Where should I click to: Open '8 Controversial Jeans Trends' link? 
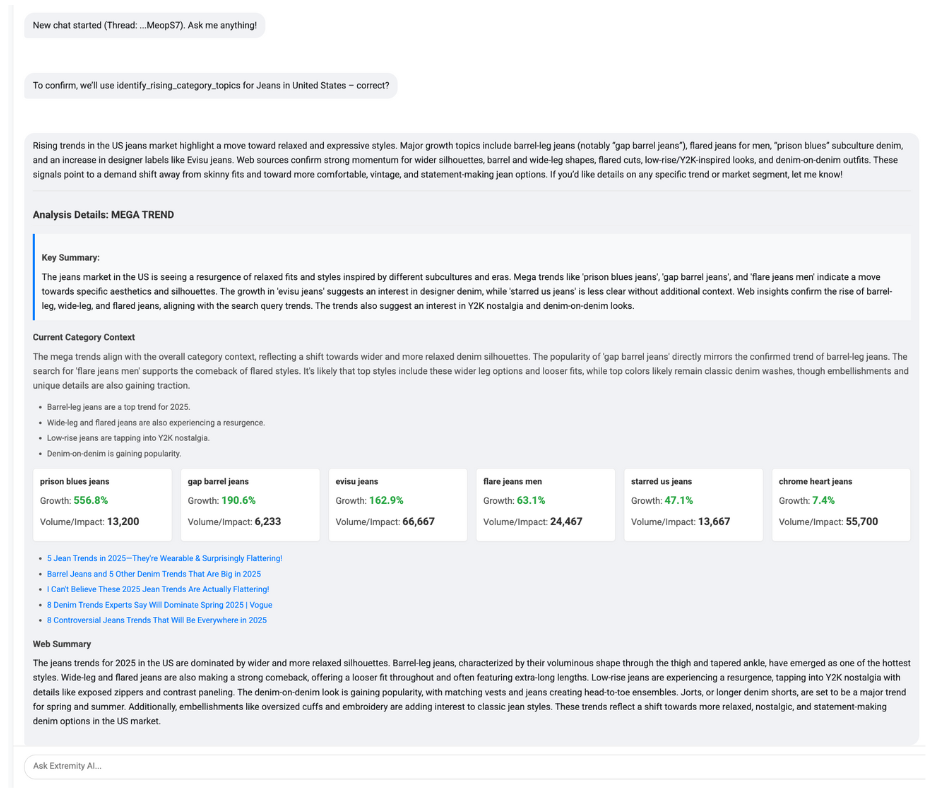click(x=156, y=620)
